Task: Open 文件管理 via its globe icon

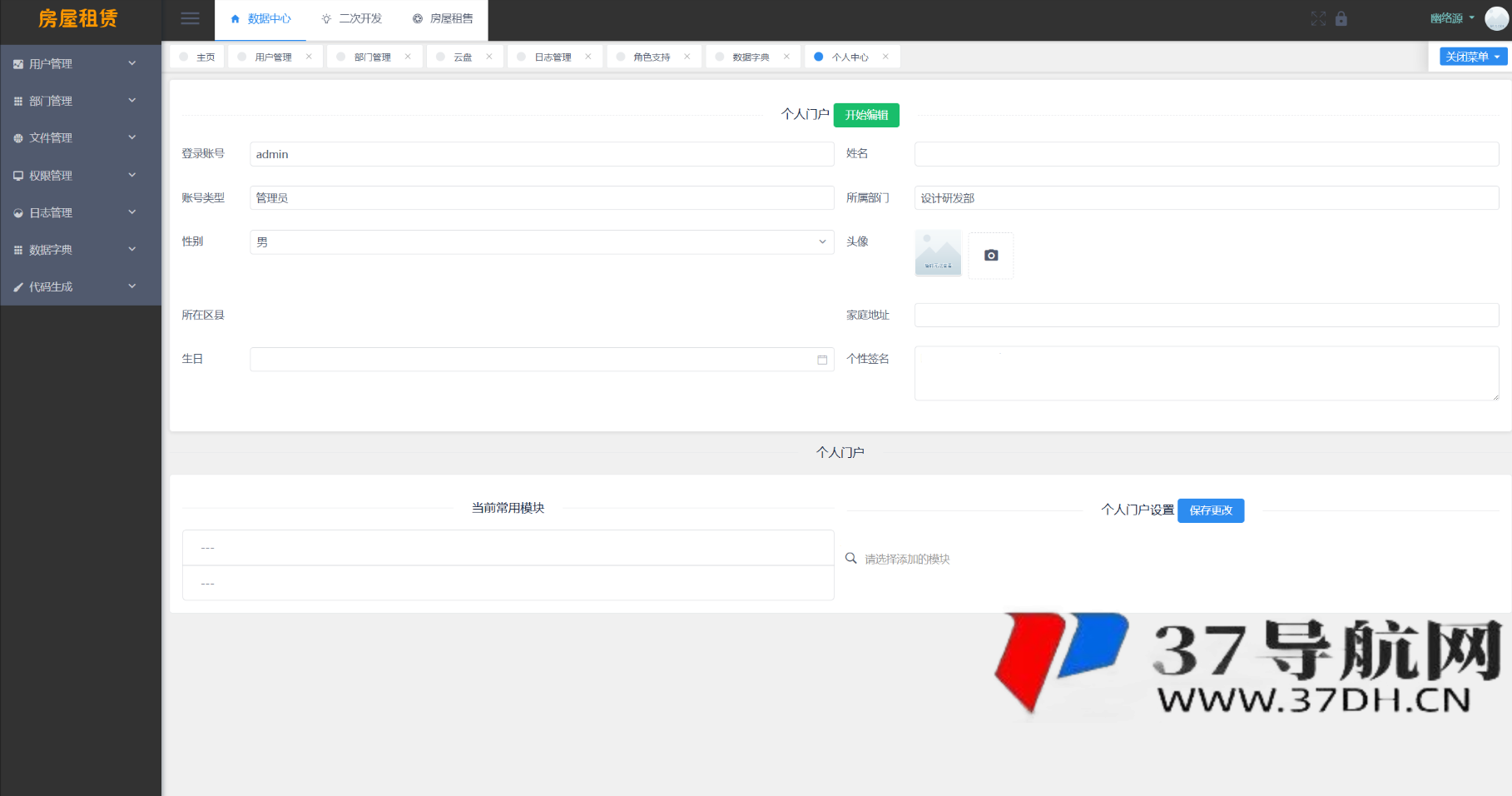Action: point(17,137)
